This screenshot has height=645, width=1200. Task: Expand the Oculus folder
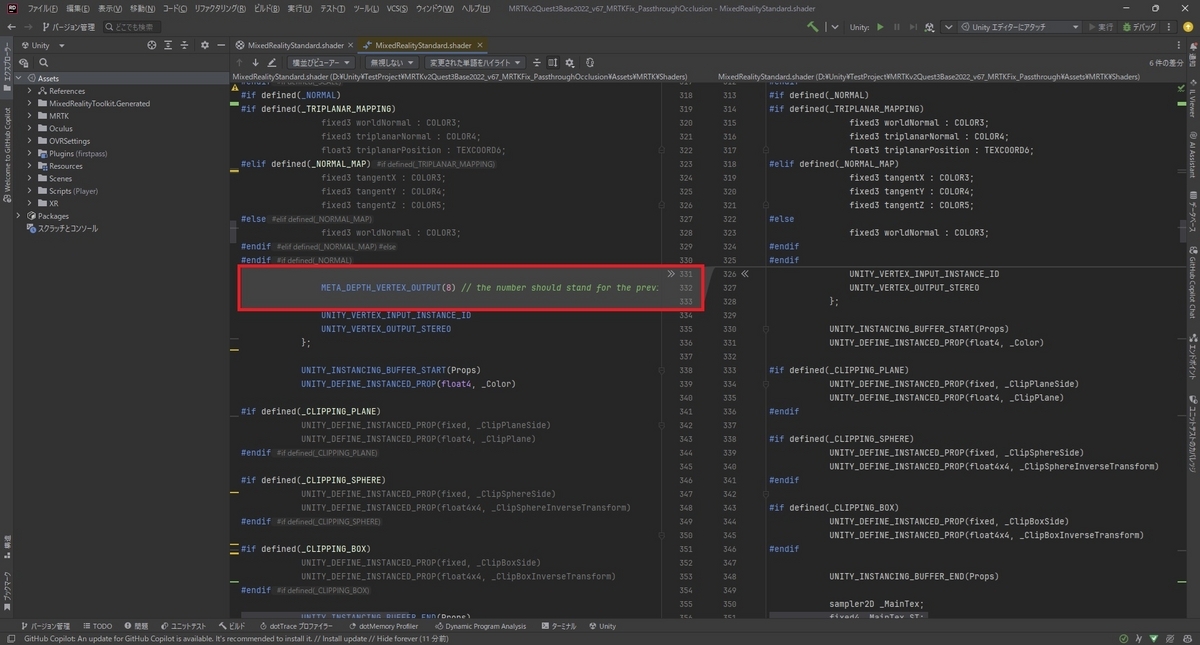[x=30, y=128]
